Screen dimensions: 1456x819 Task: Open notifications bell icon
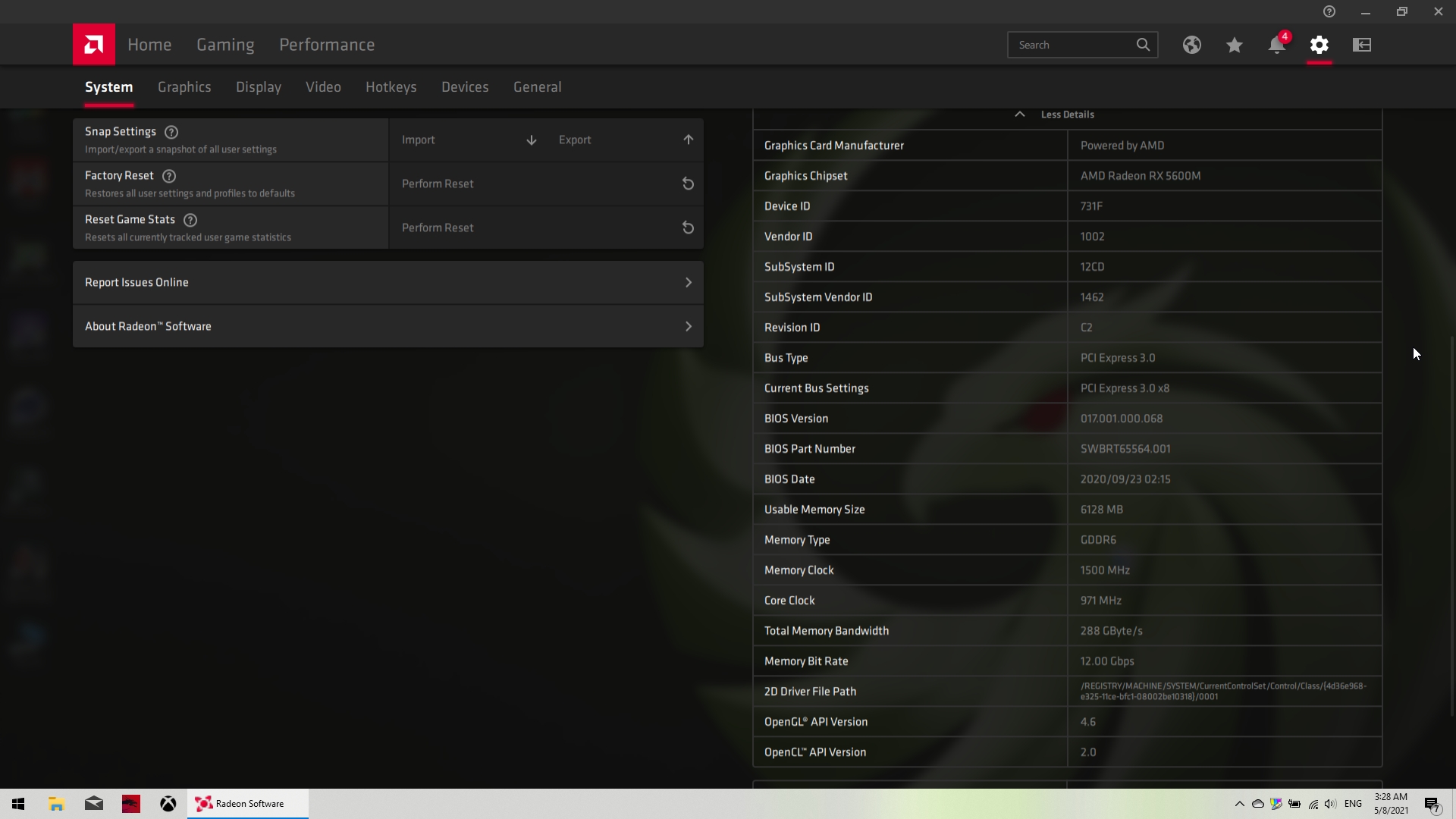click(1276, 45)
